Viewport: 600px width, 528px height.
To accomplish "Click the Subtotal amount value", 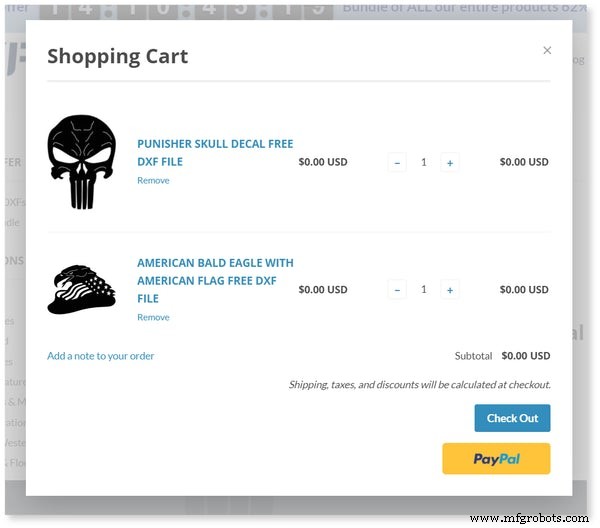I will tap(526, 356).
